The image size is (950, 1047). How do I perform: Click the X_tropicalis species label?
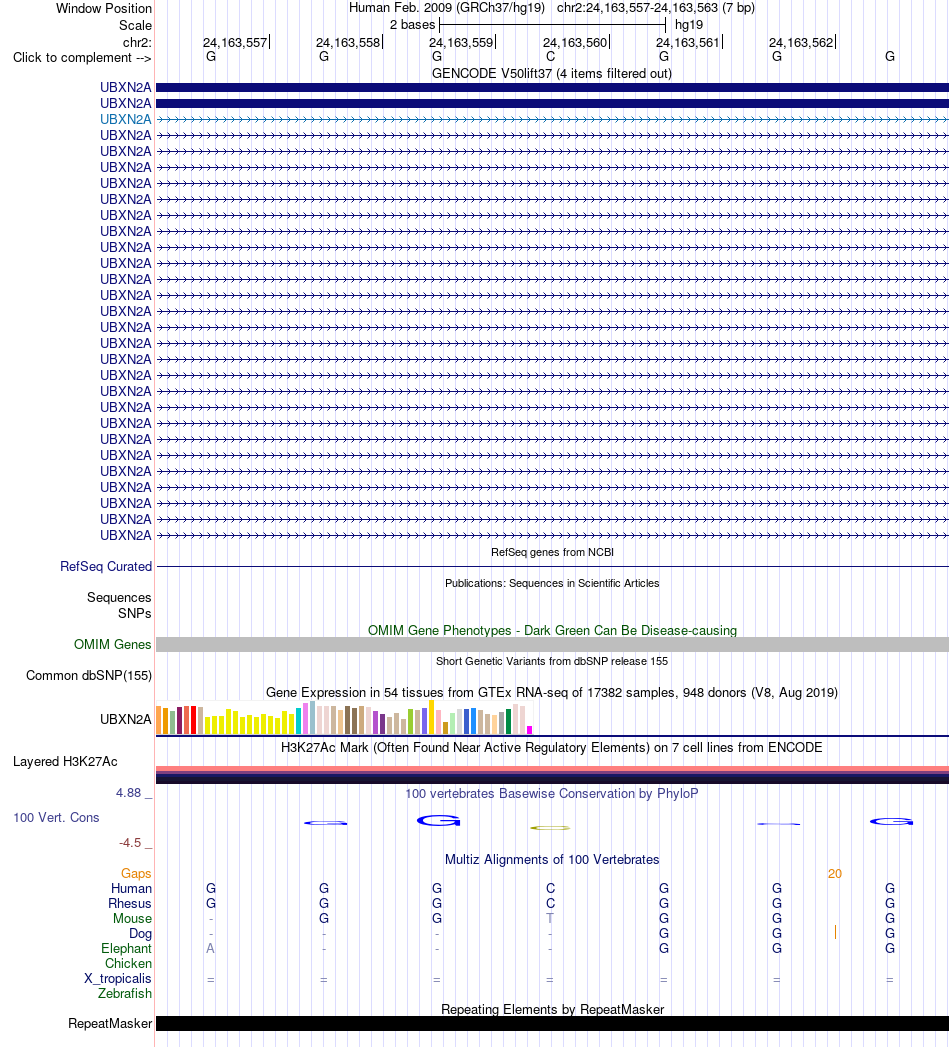point(117,979)
